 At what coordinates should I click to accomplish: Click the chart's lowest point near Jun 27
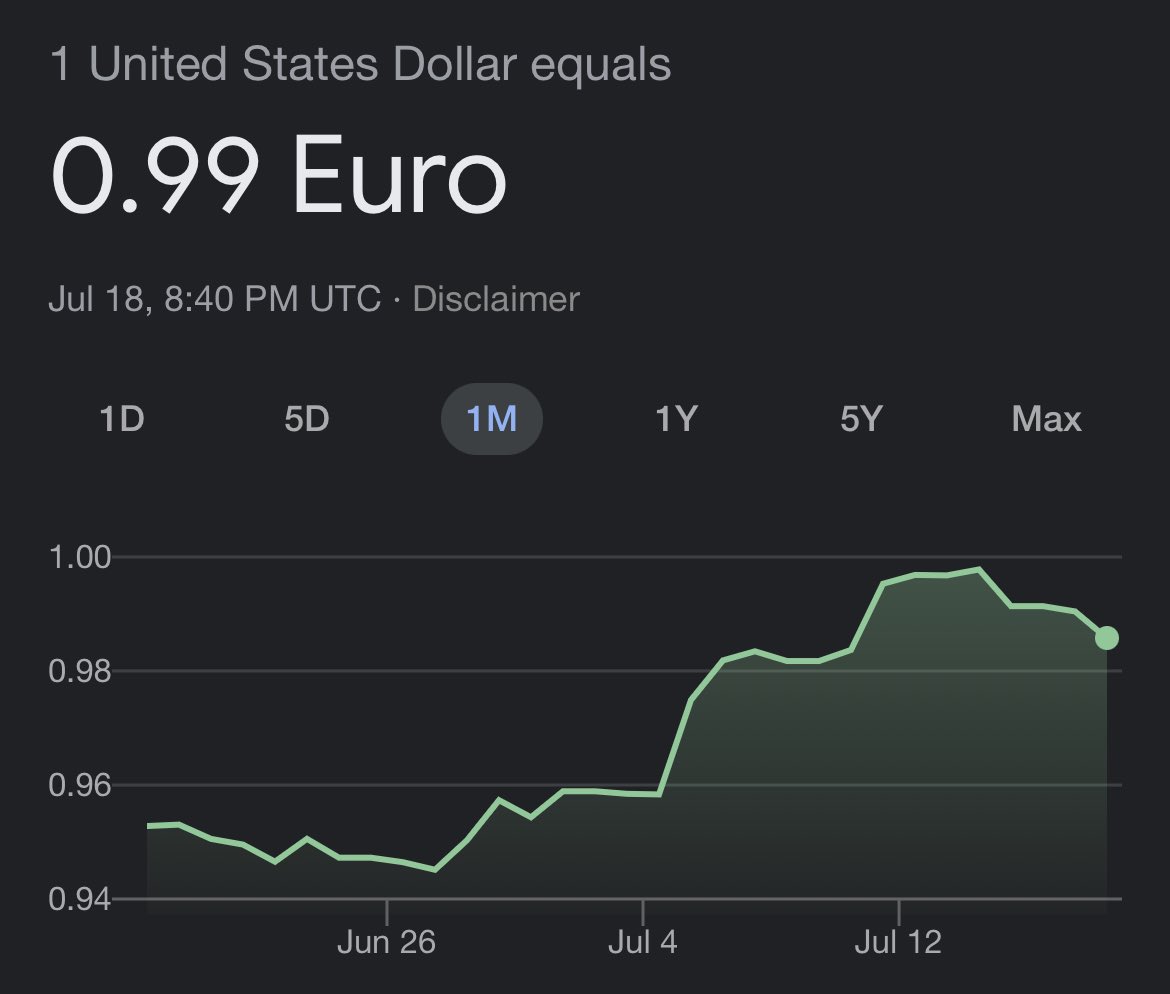pos(435,870)
